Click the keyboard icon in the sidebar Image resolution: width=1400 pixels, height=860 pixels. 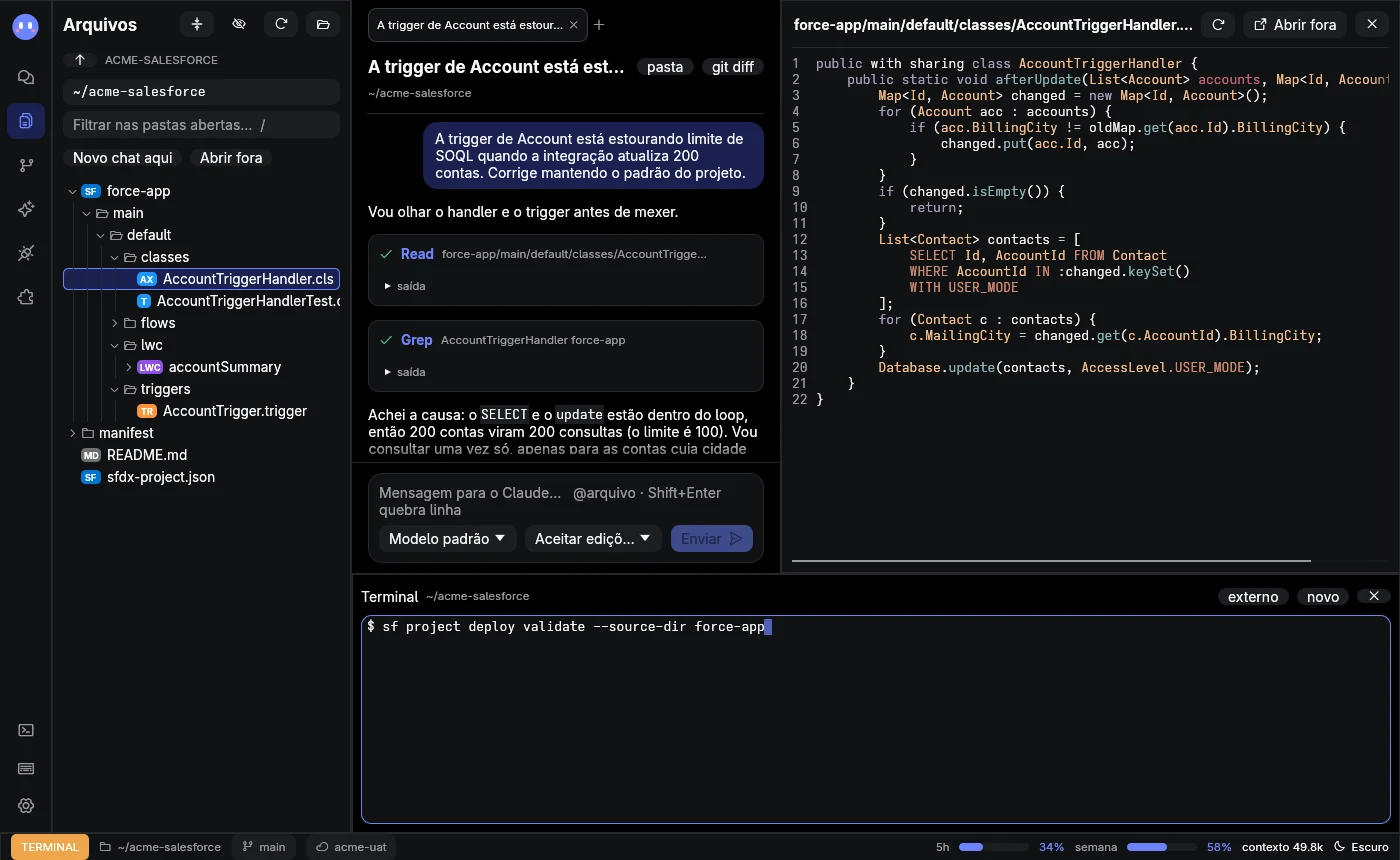[26, 768]
